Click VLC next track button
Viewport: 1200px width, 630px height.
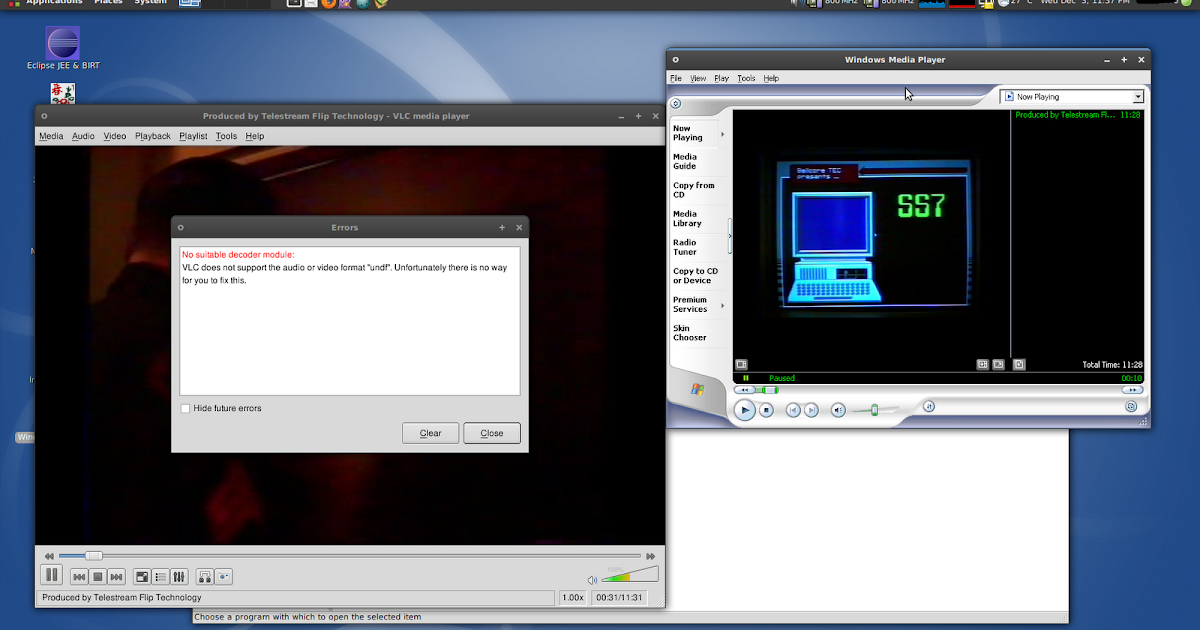tap(116, 577)
